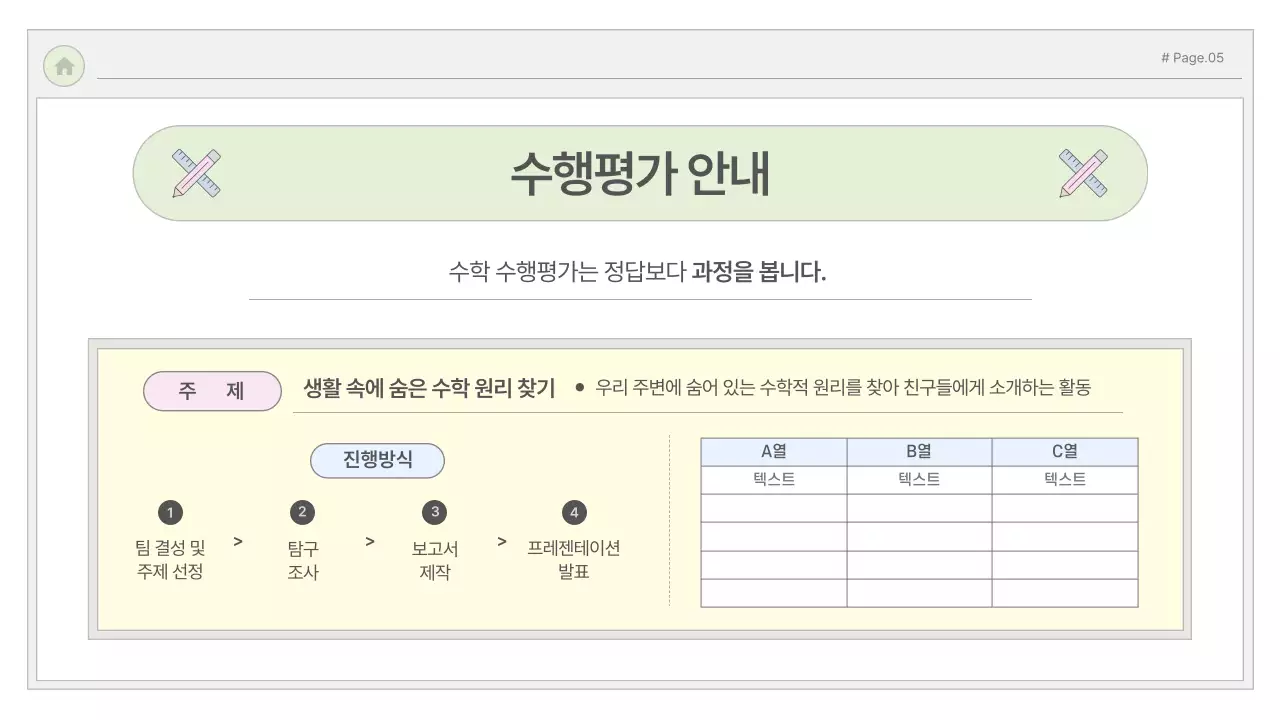Click the number 4 badge above 프레젠테이션 발표
1280x720 pixels.
coord(574,513)
